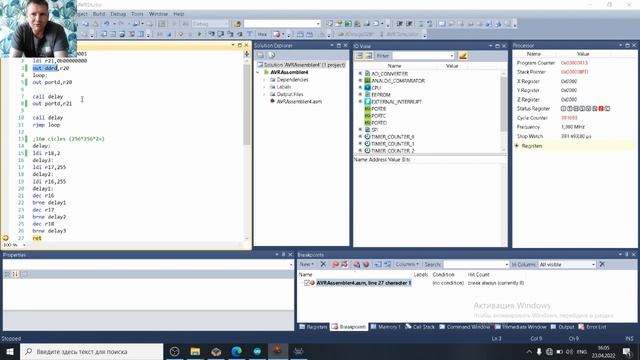Expand the Dependencies folder

264,80
